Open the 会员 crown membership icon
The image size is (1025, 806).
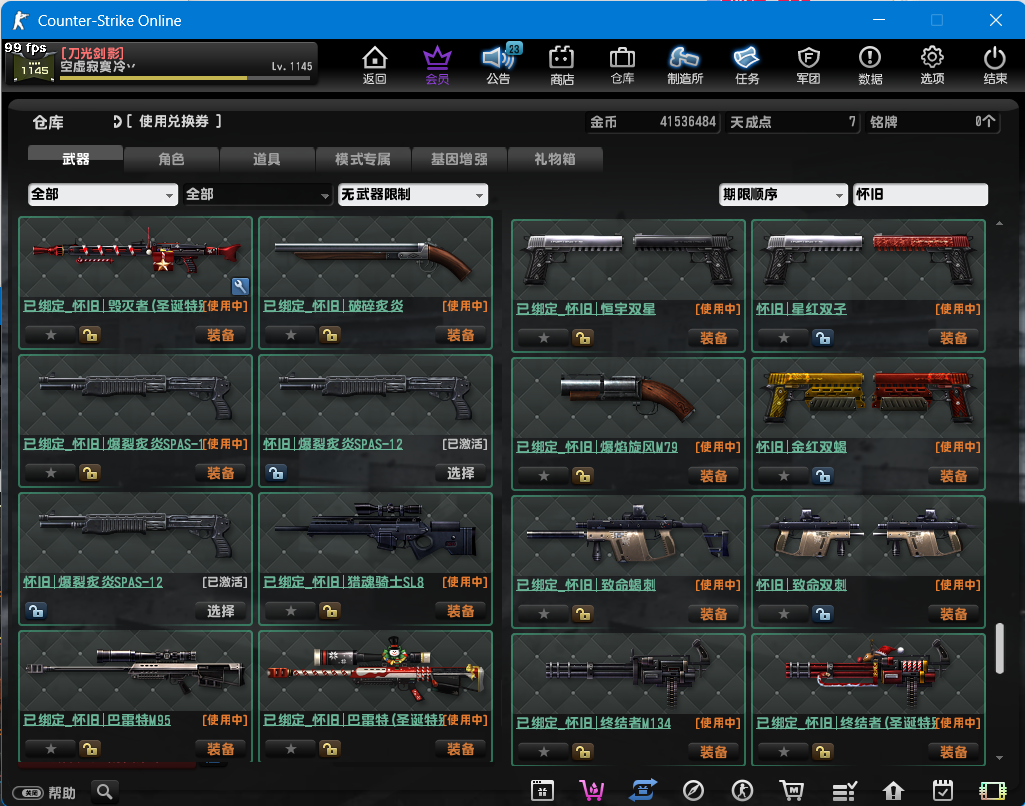point(437,65)
